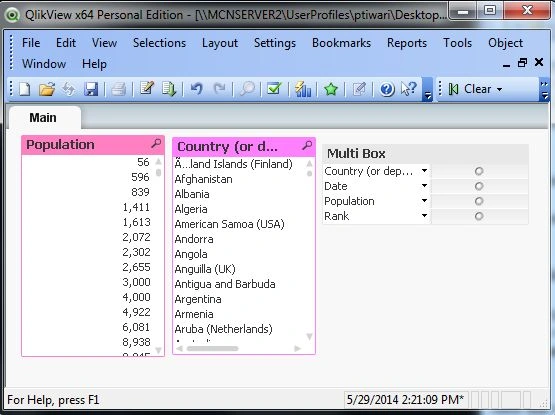The width and height of the screenshot is (555, 415).
Task: Expand Rank dropdown in Multi Box
Action: (x=424, y=216)
